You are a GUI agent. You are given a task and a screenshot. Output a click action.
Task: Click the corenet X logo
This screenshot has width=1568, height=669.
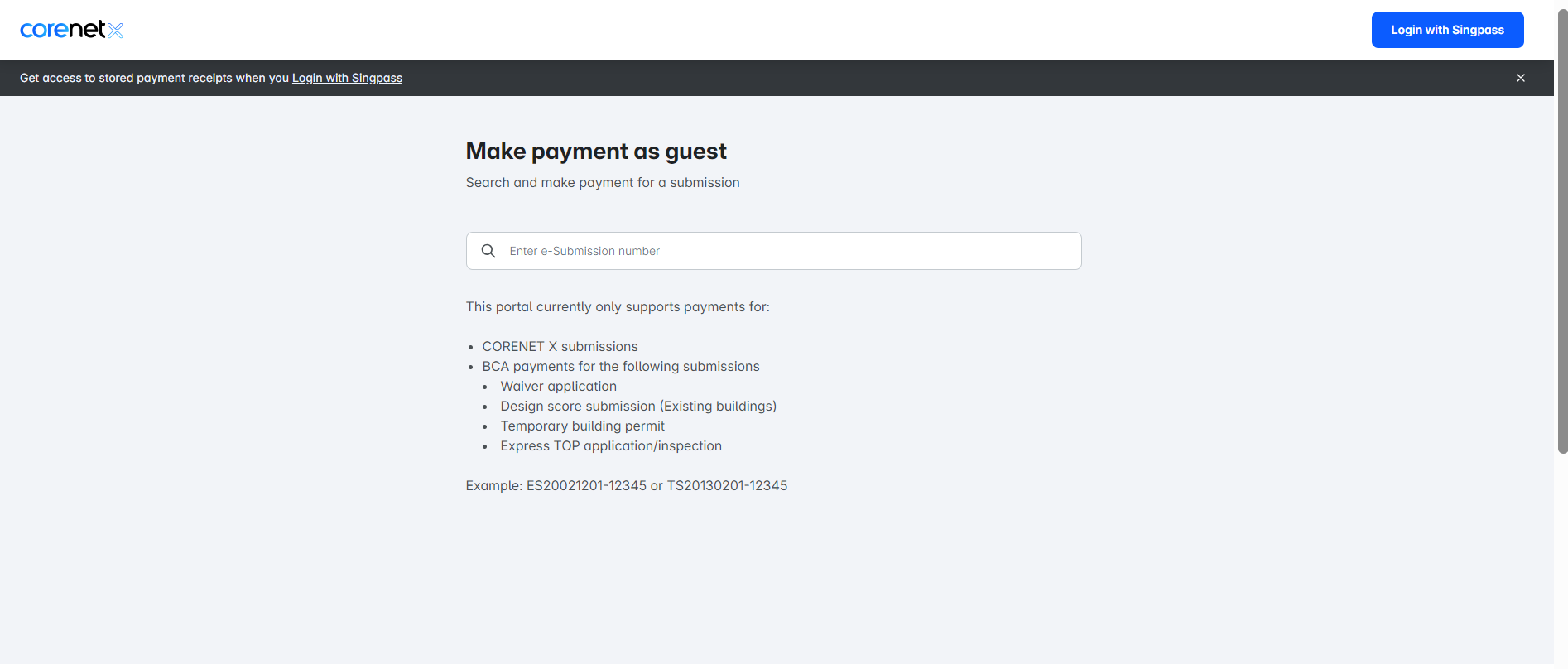click(71, 30)
